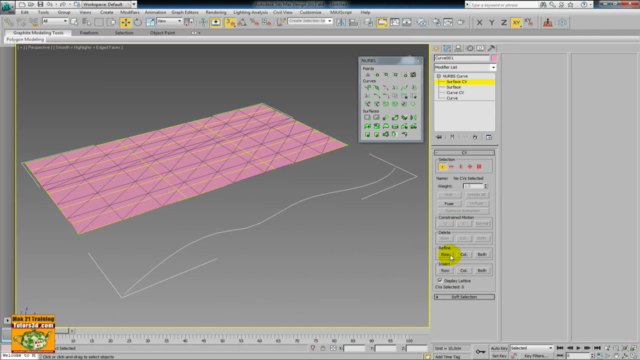
Task: Open the Motion command panel tab
Action: pos(470,48)
